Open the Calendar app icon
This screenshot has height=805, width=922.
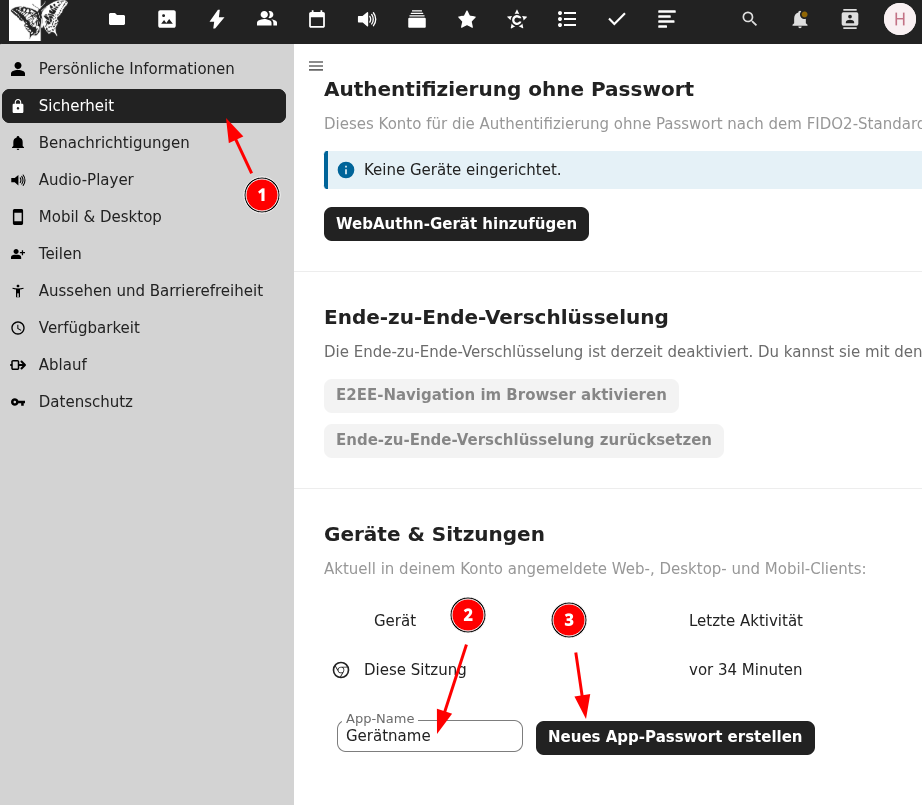317,19
